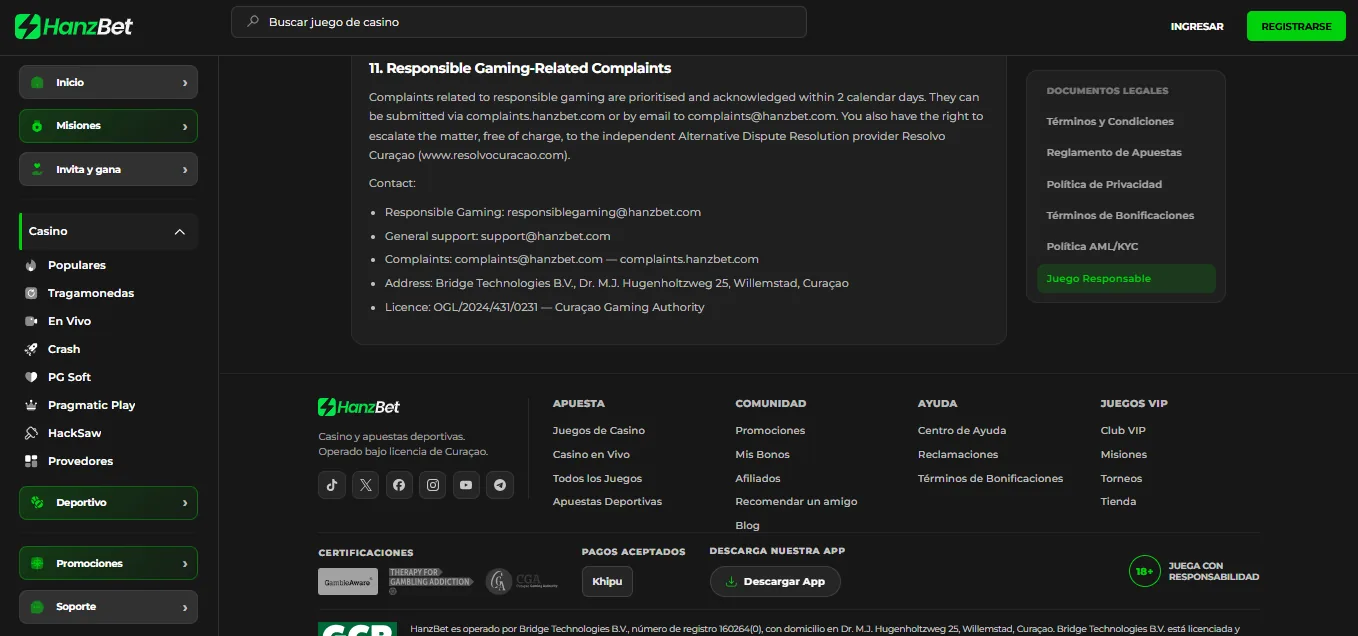The height and width of the screenshot is (636, 1358).
Task: Open Términos de Bonificaciones in legal sidebar
Action: pos(1120,216)
